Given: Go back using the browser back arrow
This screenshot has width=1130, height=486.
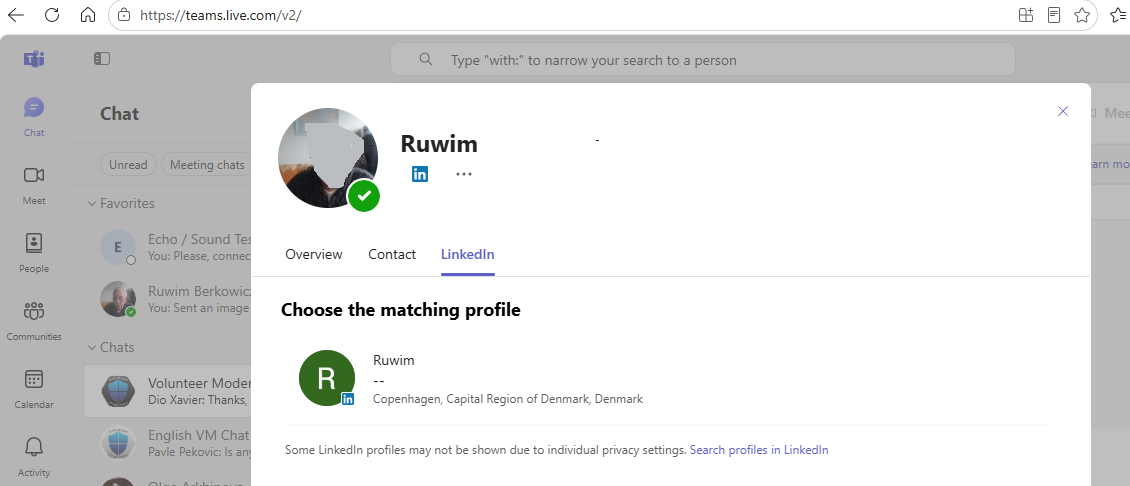Looking at the screenshot, I should [x=16, y=15].
